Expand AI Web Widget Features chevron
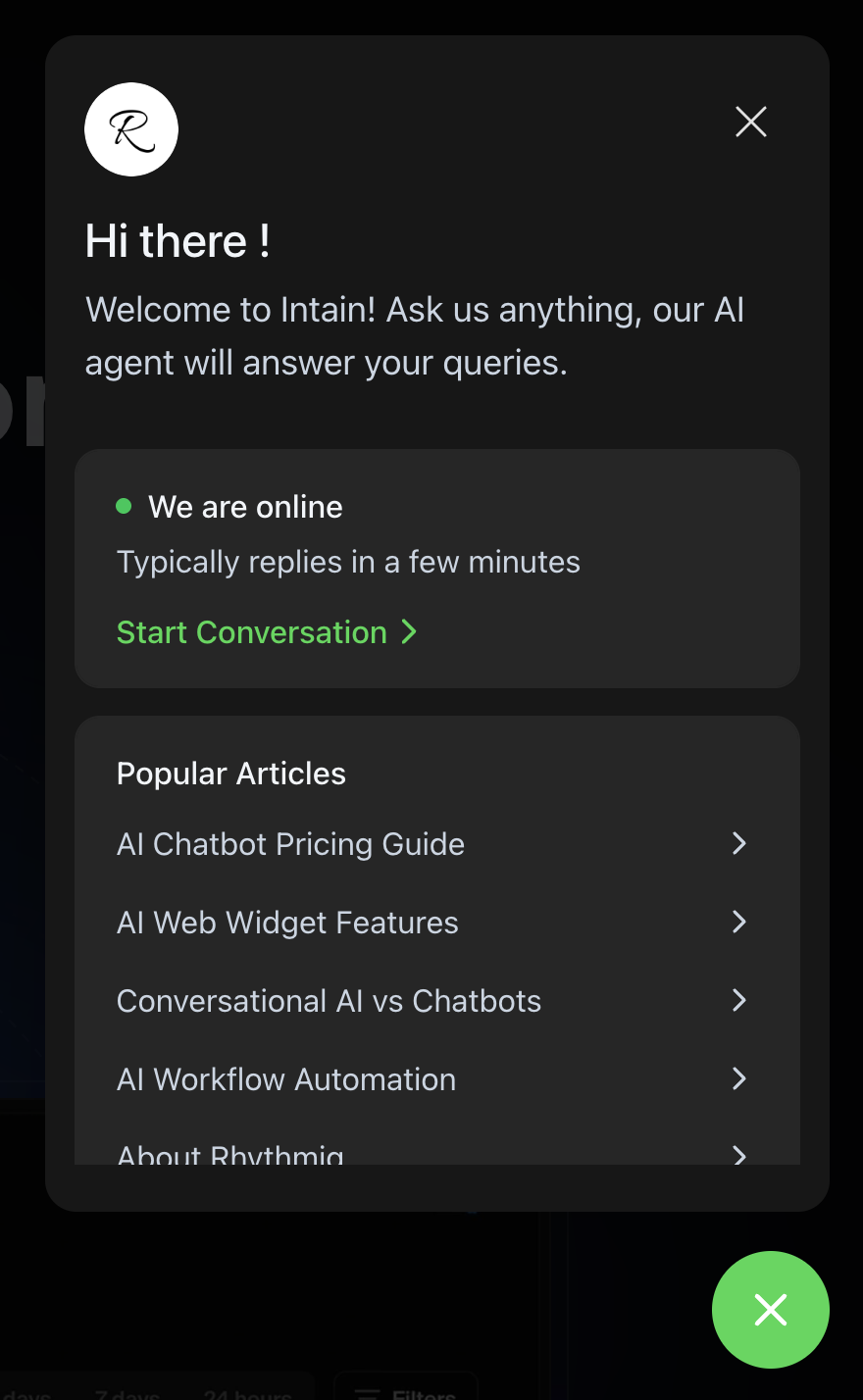Viewport: 863px width, 1400px height. pyautogui.click(x=739, y=922)
